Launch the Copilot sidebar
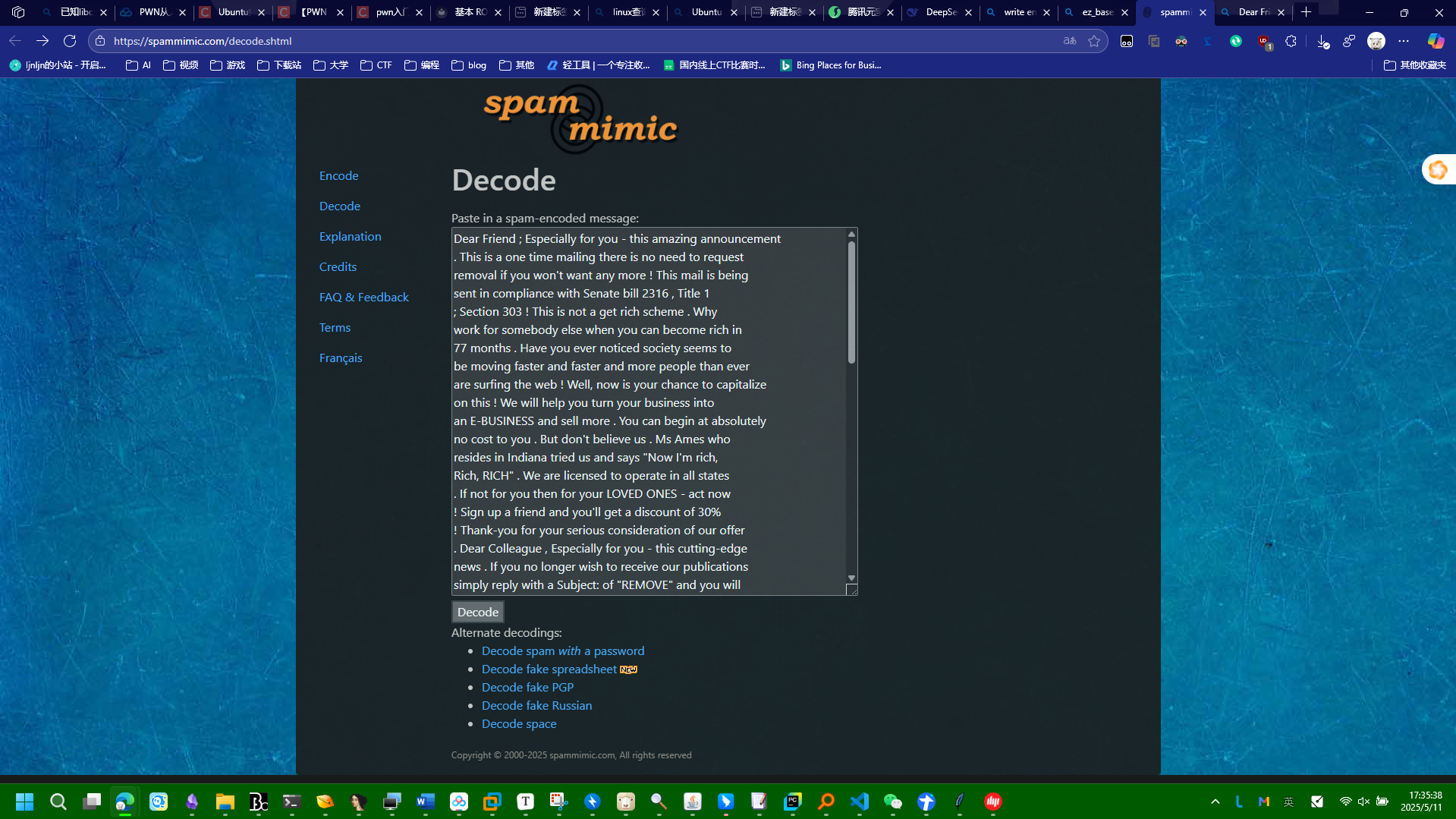 coord(1436,41)
